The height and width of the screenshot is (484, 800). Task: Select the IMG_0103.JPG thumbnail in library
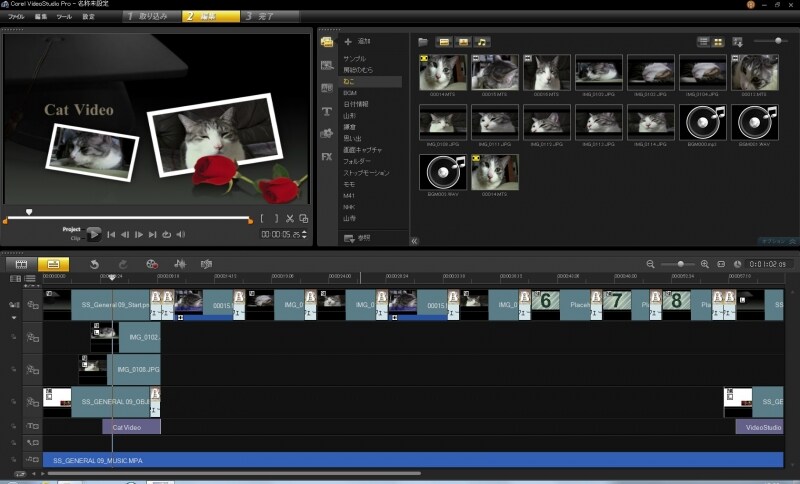coord(650,72)
